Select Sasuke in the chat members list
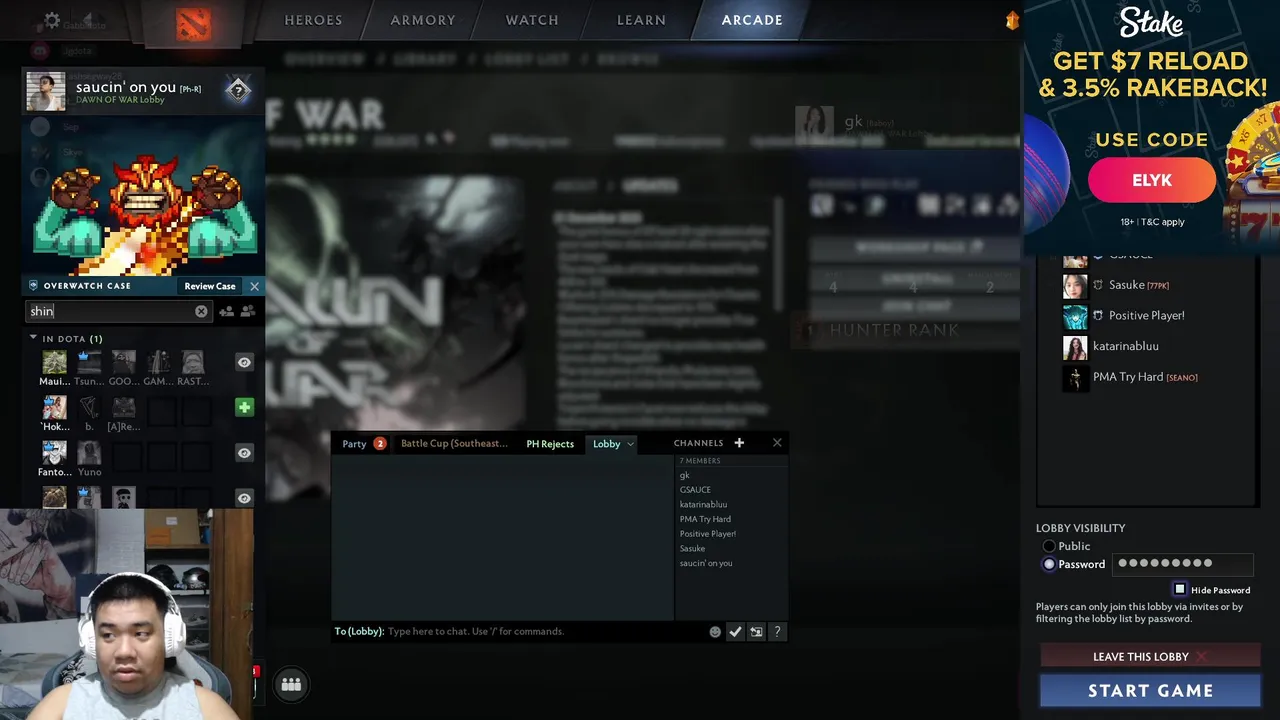The height and width of the screenshot is (720, 1280). point(692,548)
